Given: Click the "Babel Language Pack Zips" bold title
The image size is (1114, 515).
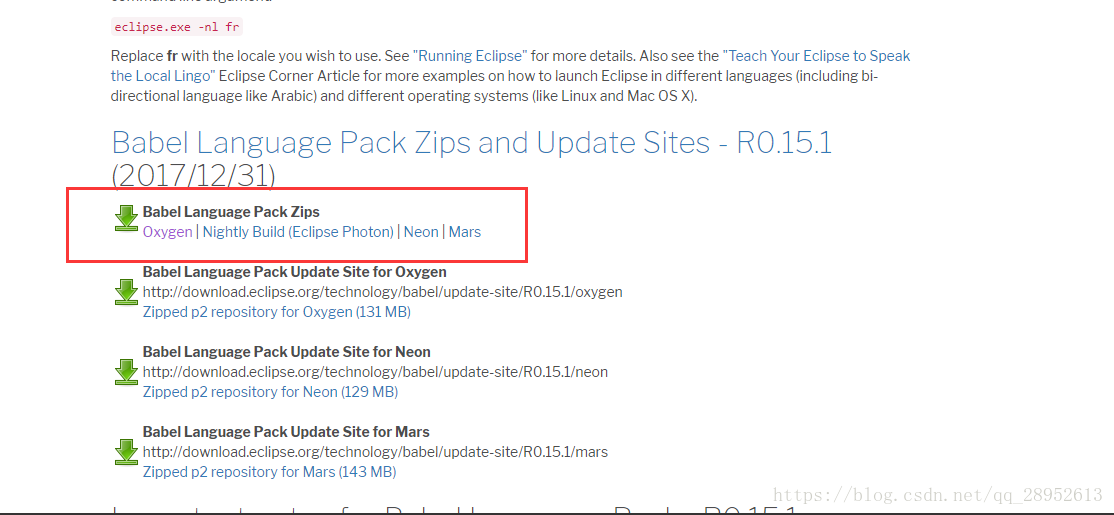Looking at the screenshot, I should [231, 212].
